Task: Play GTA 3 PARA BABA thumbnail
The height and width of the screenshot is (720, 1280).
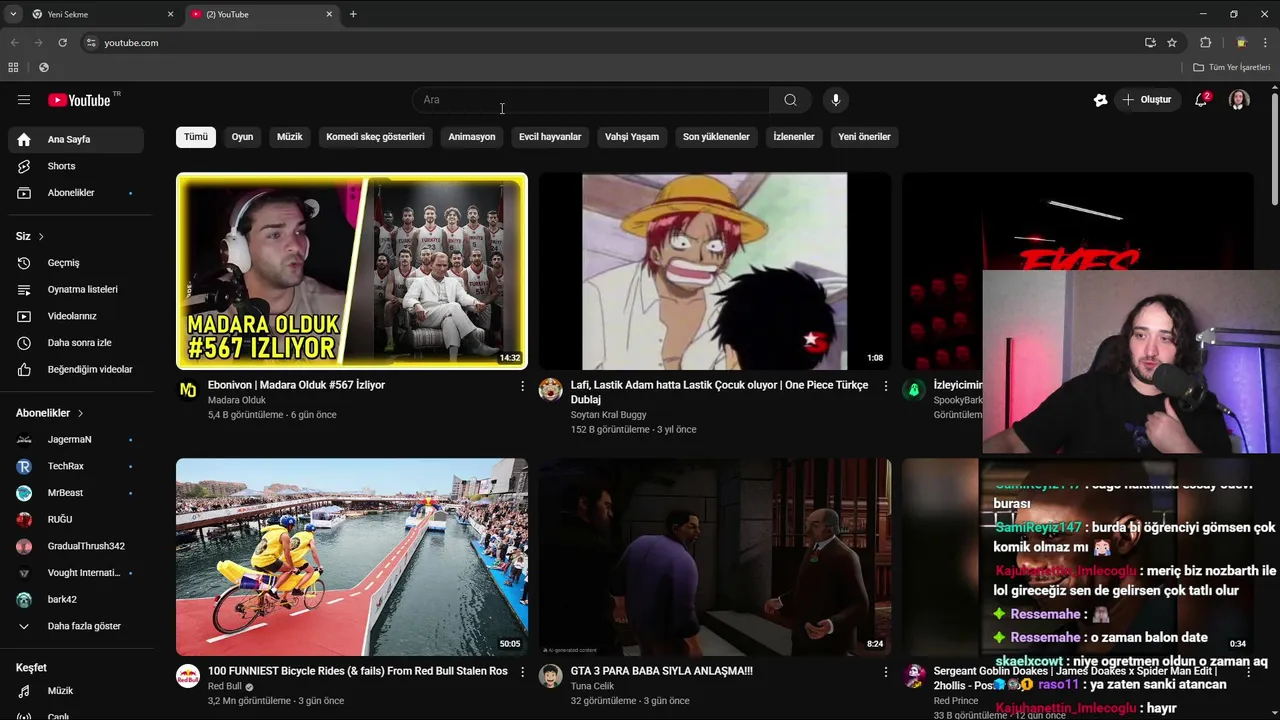Action: coord(715,557)
